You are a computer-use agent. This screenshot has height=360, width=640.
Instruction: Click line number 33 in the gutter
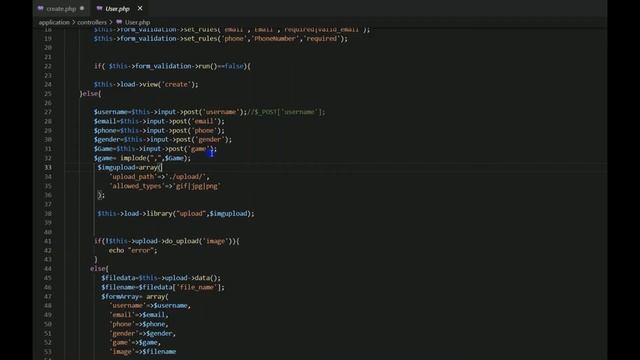click(x=48, y=167)
